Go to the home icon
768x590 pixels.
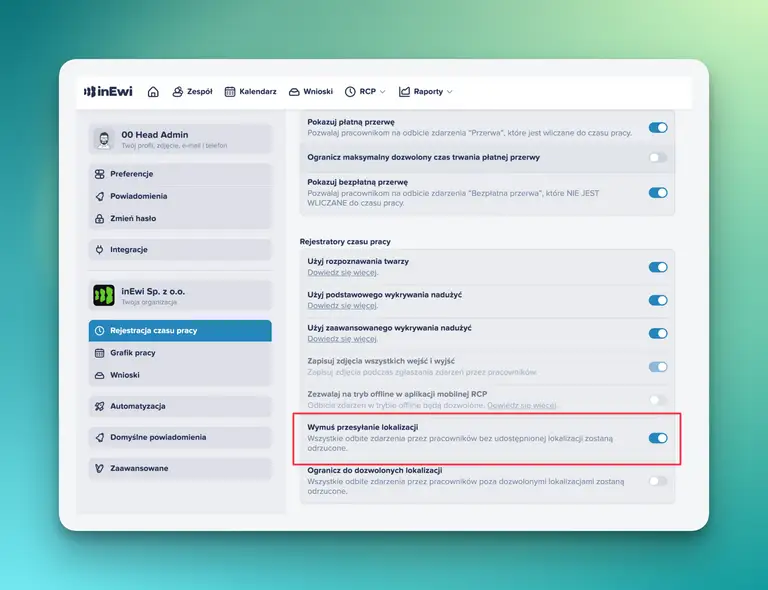(x=153, y=91)
